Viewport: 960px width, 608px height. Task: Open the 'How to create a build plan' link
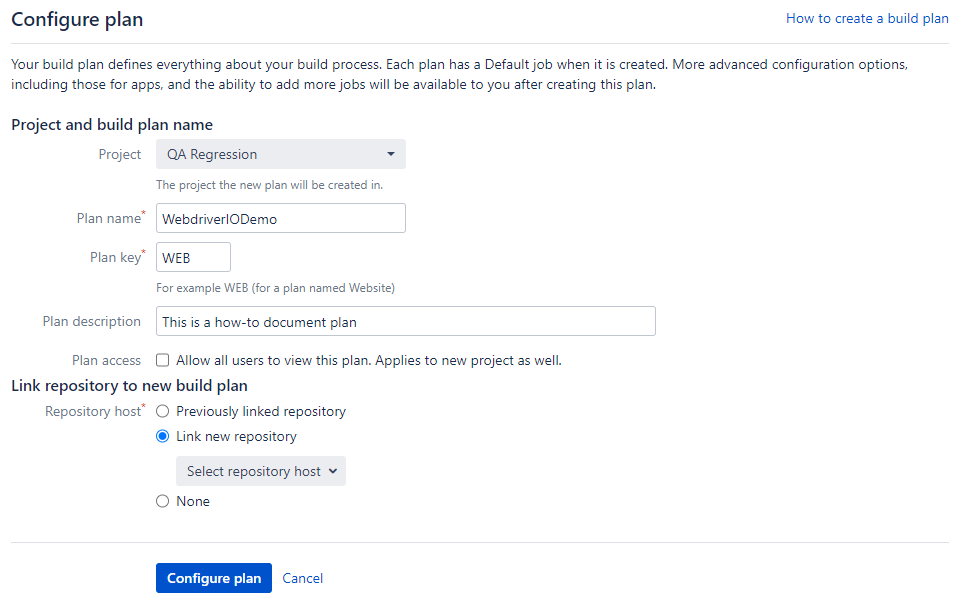click(x=866, y=18)
